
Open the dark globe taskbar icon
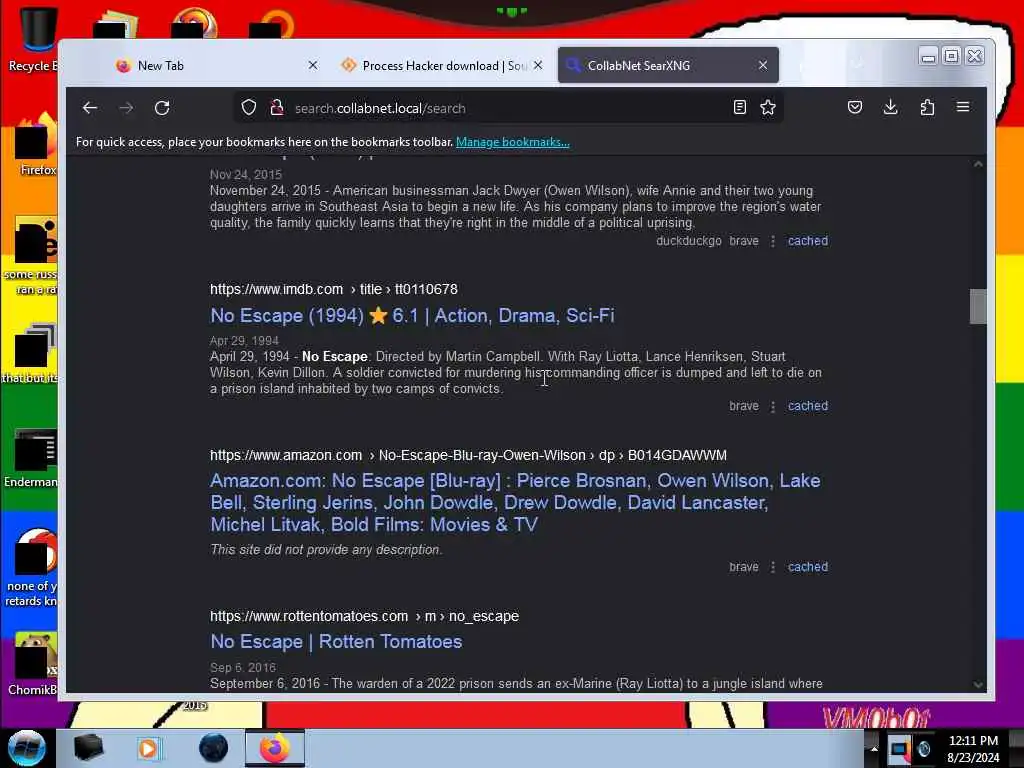(214, 748)
